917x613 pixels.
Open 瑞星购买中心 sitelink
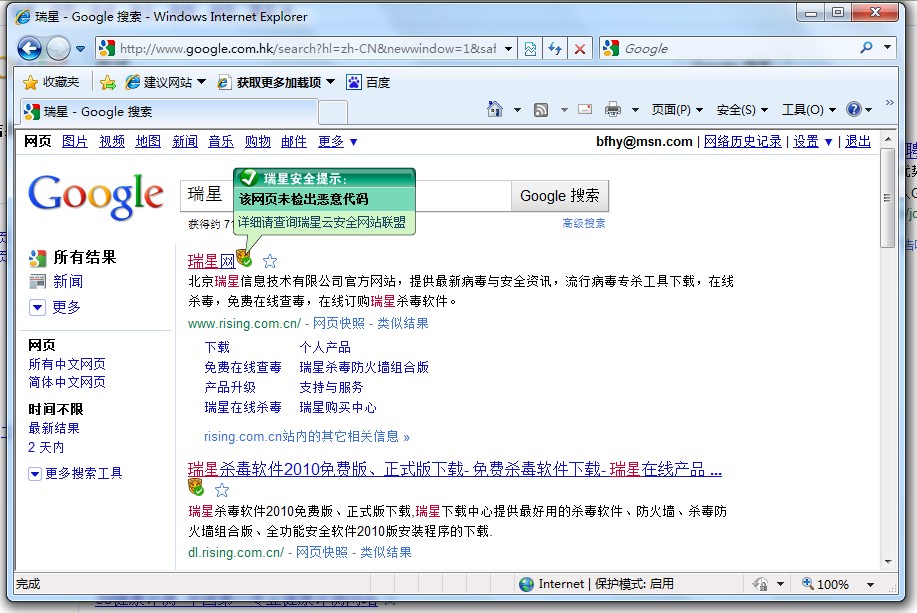coord(338,407)
